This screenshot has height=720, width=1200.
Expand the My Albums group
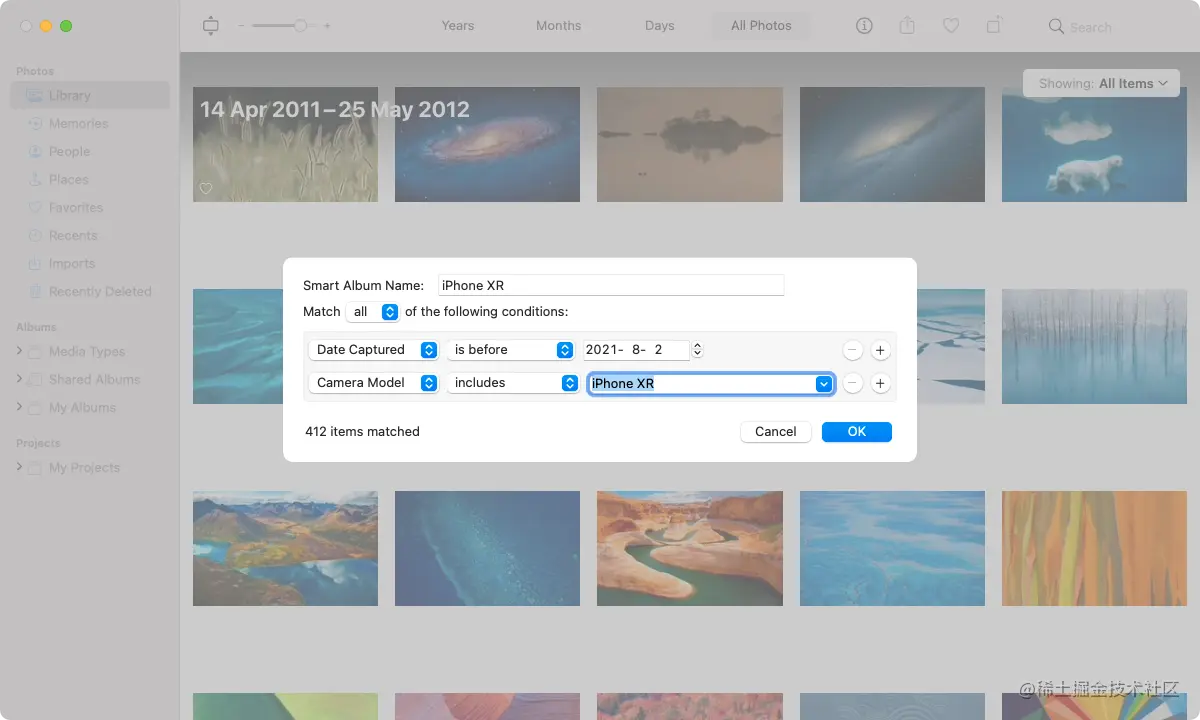pyautogui.click(x=20, y=408)
